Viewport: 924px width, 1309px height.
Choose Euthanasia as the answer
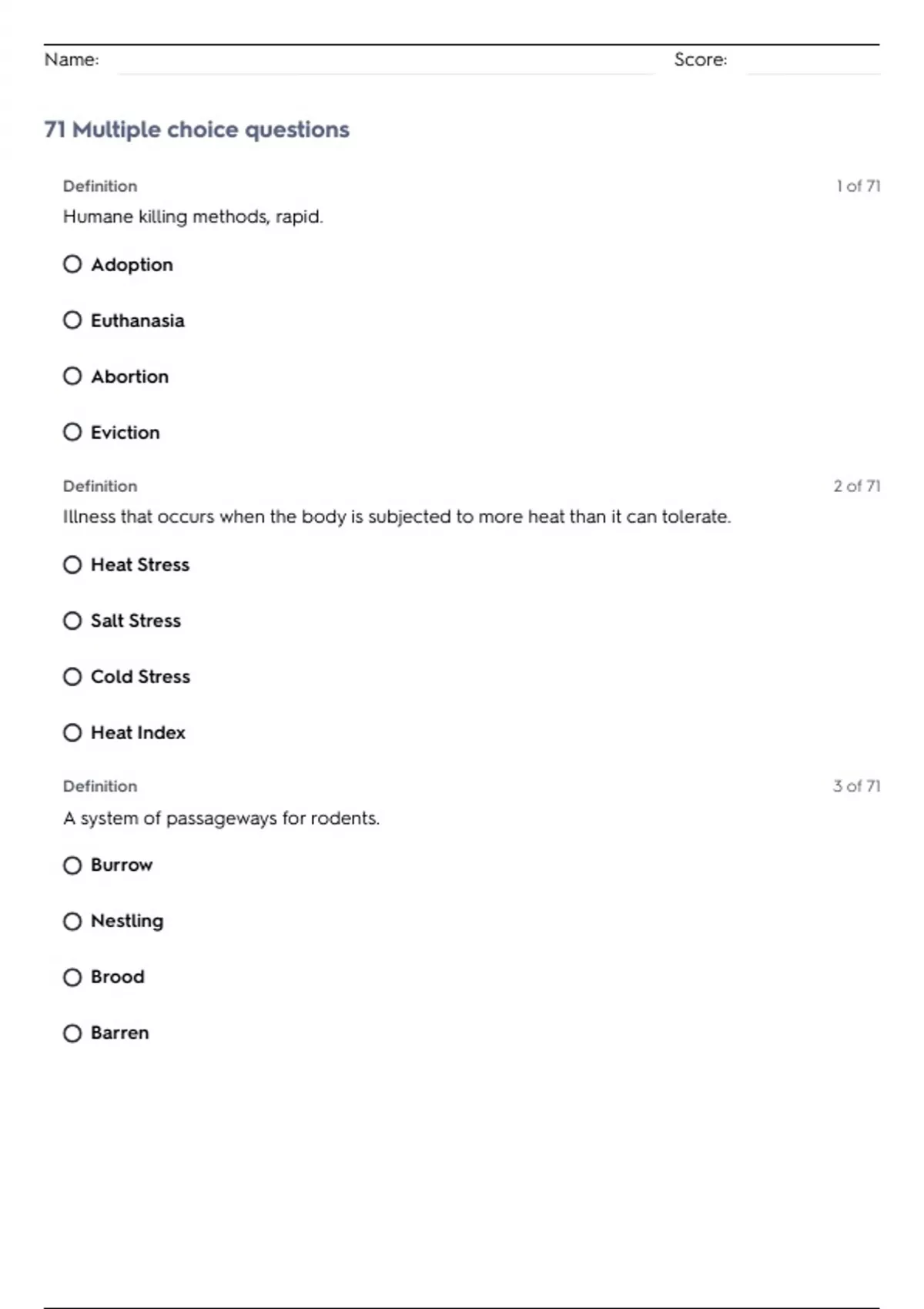(72, 320)
